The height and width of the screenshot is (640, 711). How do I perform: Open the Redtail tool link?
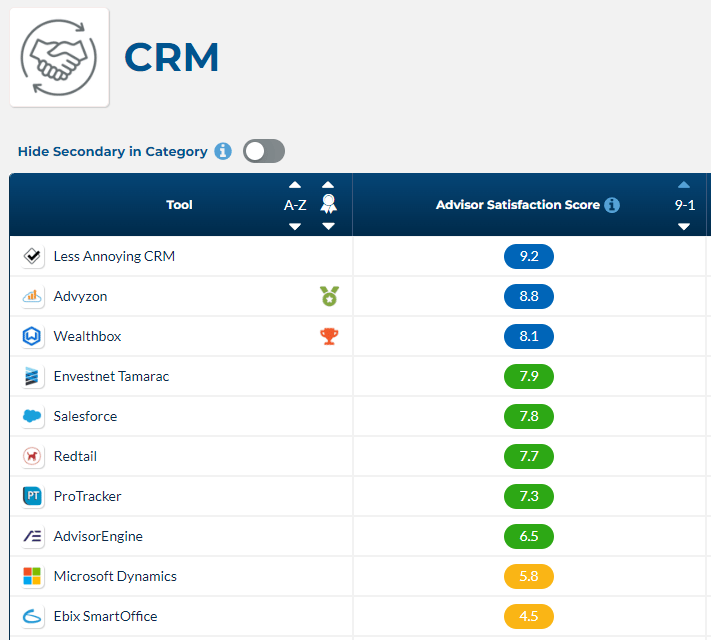point(75,456)
